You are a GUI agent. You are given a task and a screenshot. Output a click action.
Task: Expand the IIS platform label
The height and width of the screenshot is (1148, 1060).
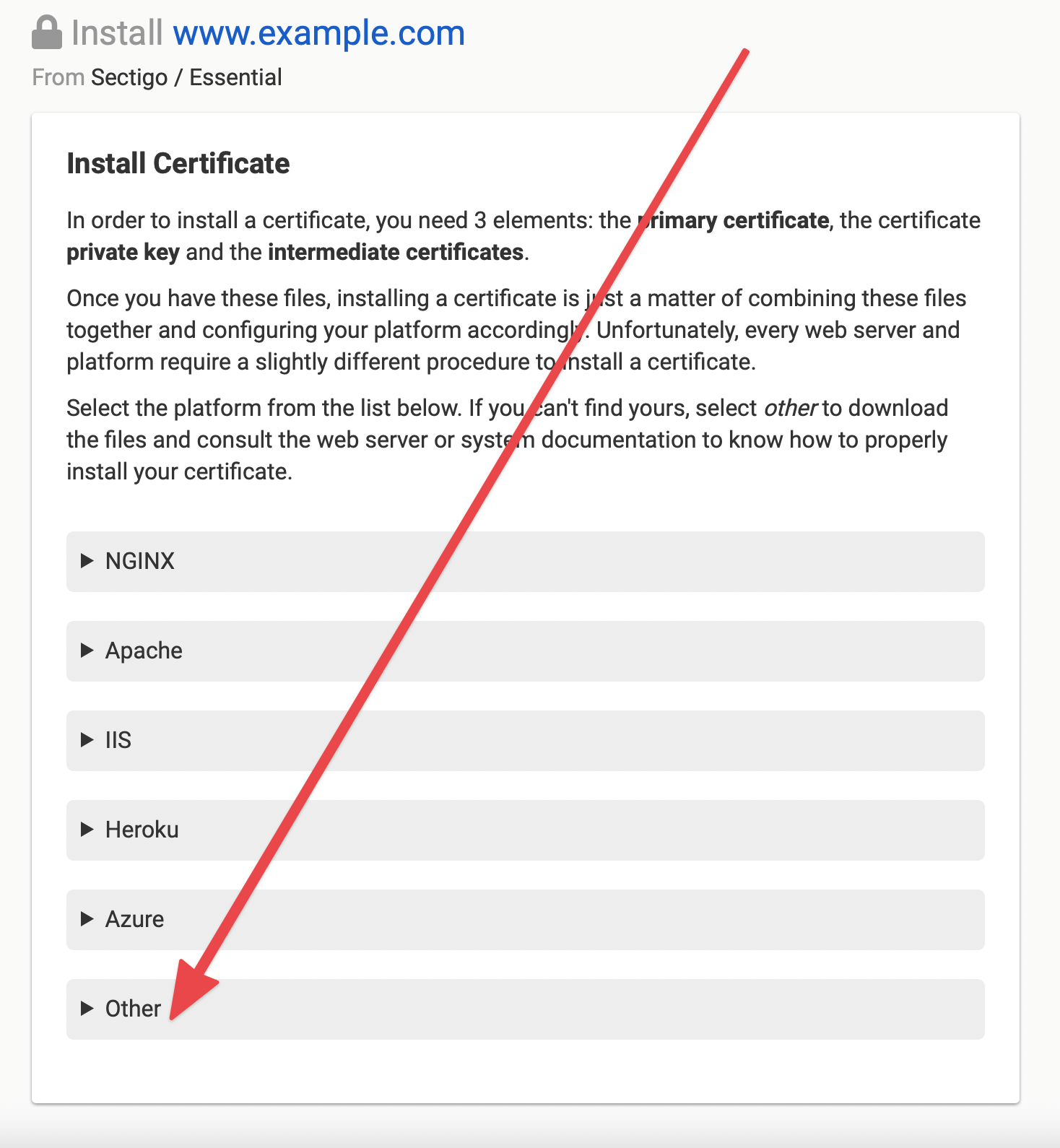pos(118,740)
